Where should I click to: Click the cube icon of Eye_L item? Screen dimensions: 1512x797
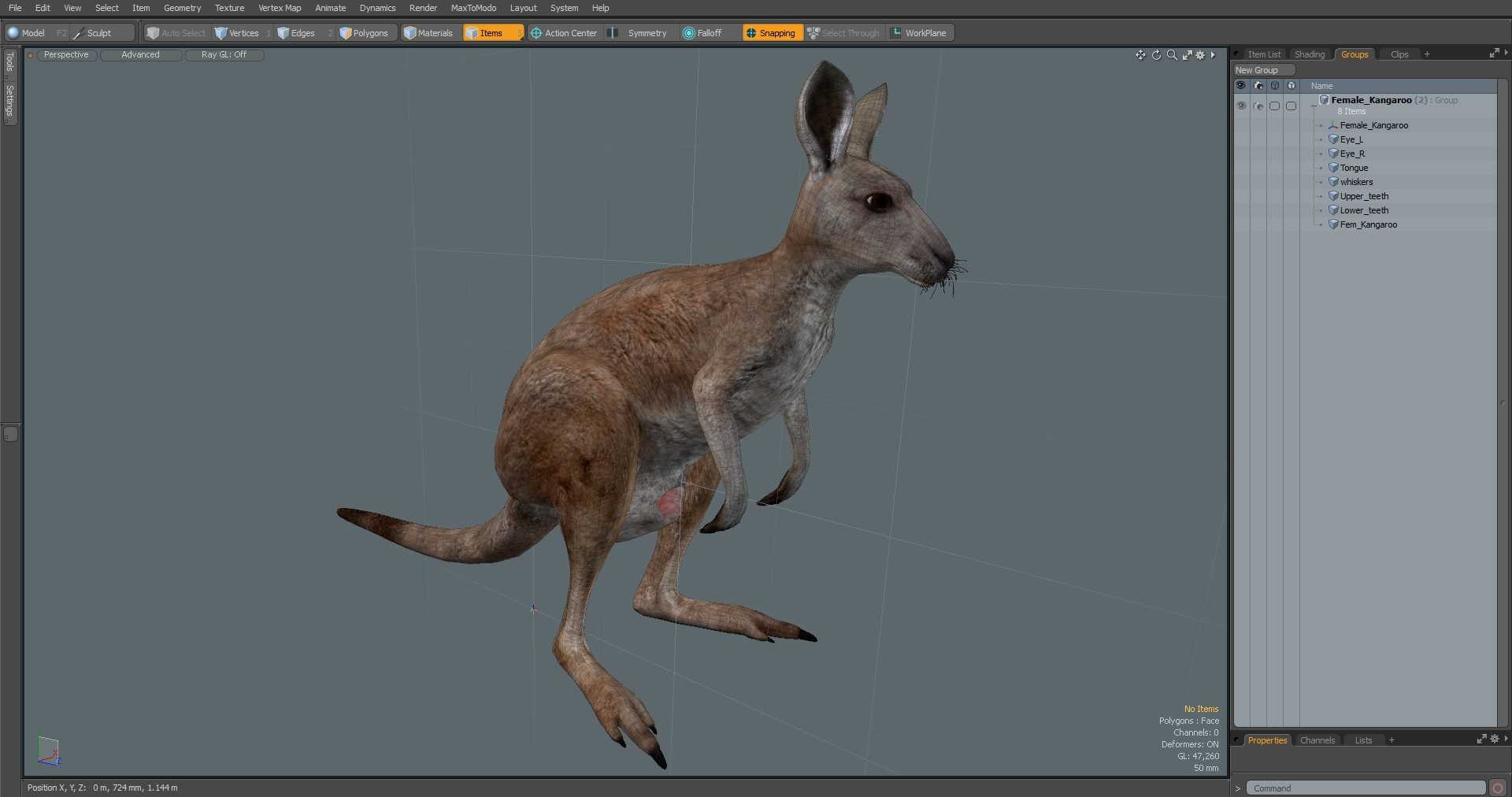pyautogui.click(x=1333, y=139)
